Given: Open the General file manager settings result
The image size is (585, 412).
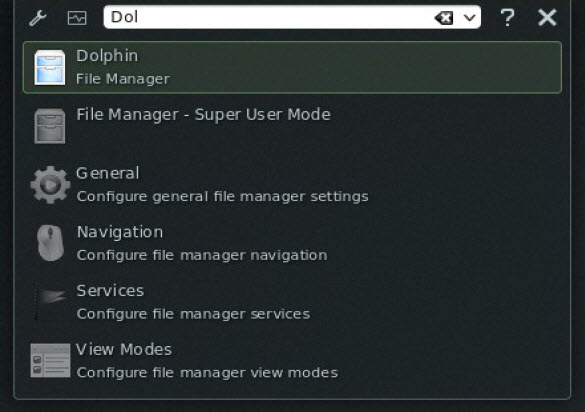Looking at the screenshot, I should pos(292,185).
